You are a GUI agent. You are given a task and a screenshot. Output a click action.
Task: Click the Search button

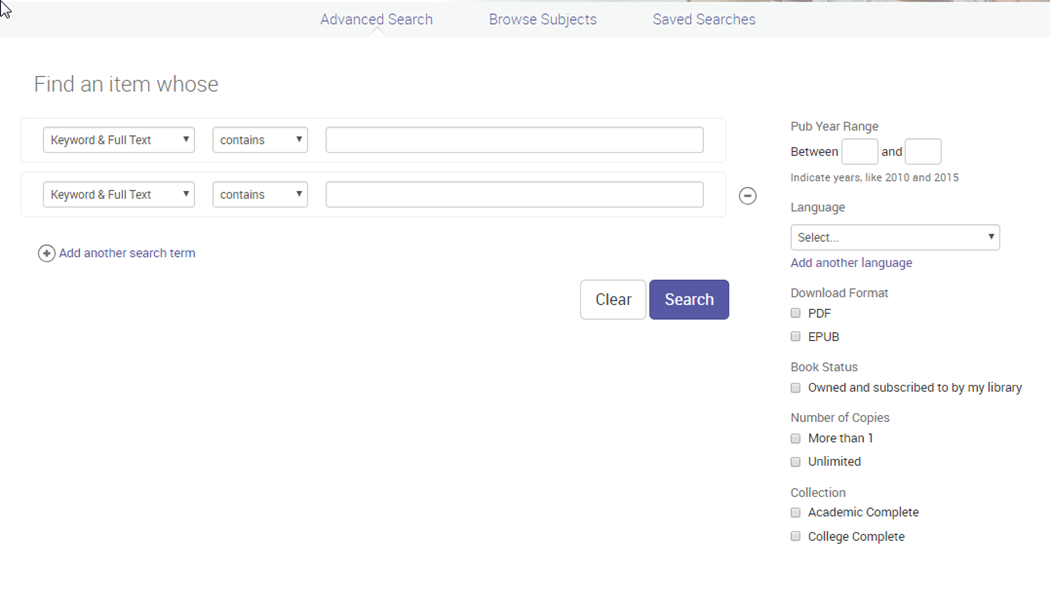689,299
